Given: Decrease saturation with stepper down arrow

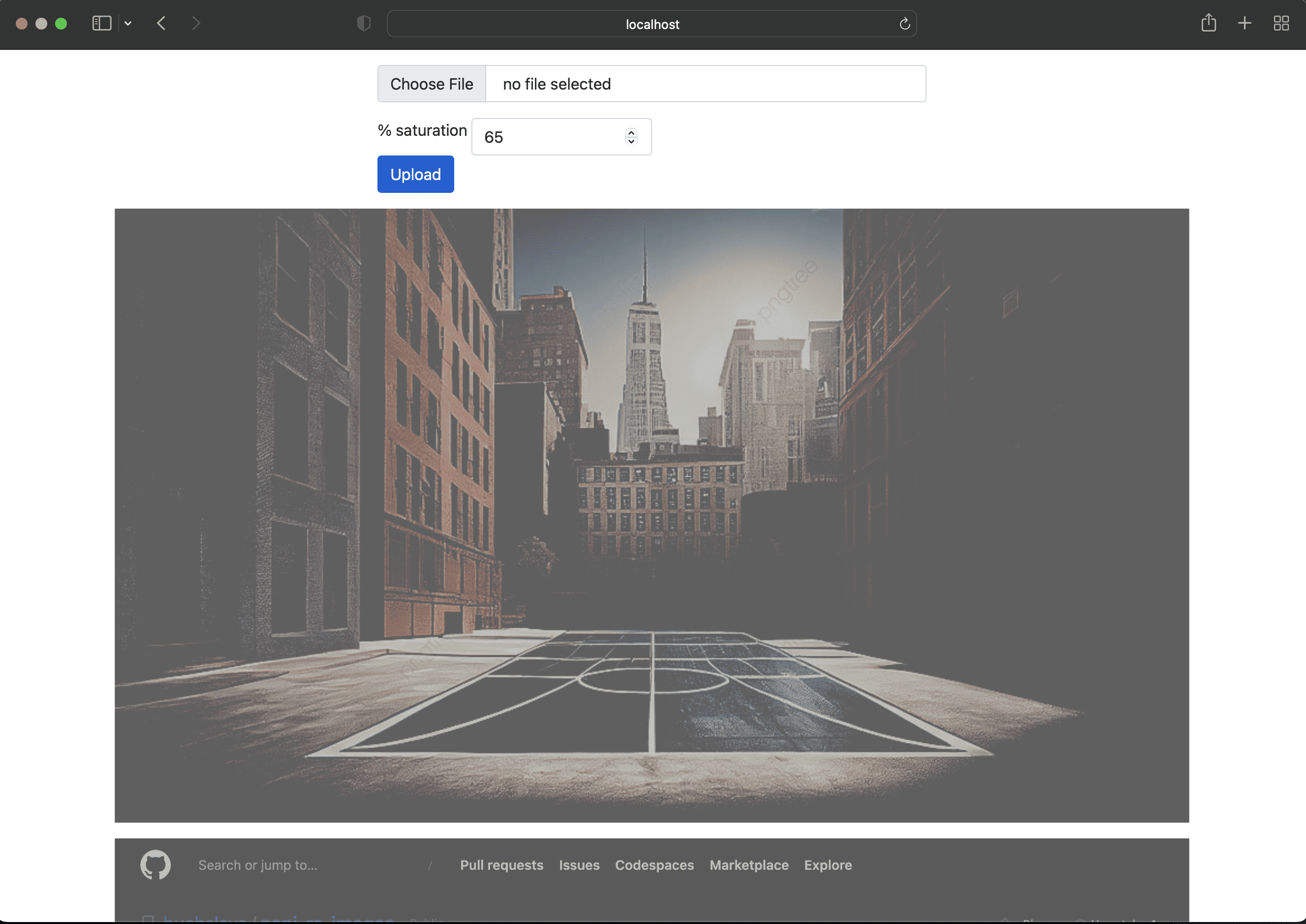Looking at the screenshot, I should pyautogui.click(x=631, y=141).
